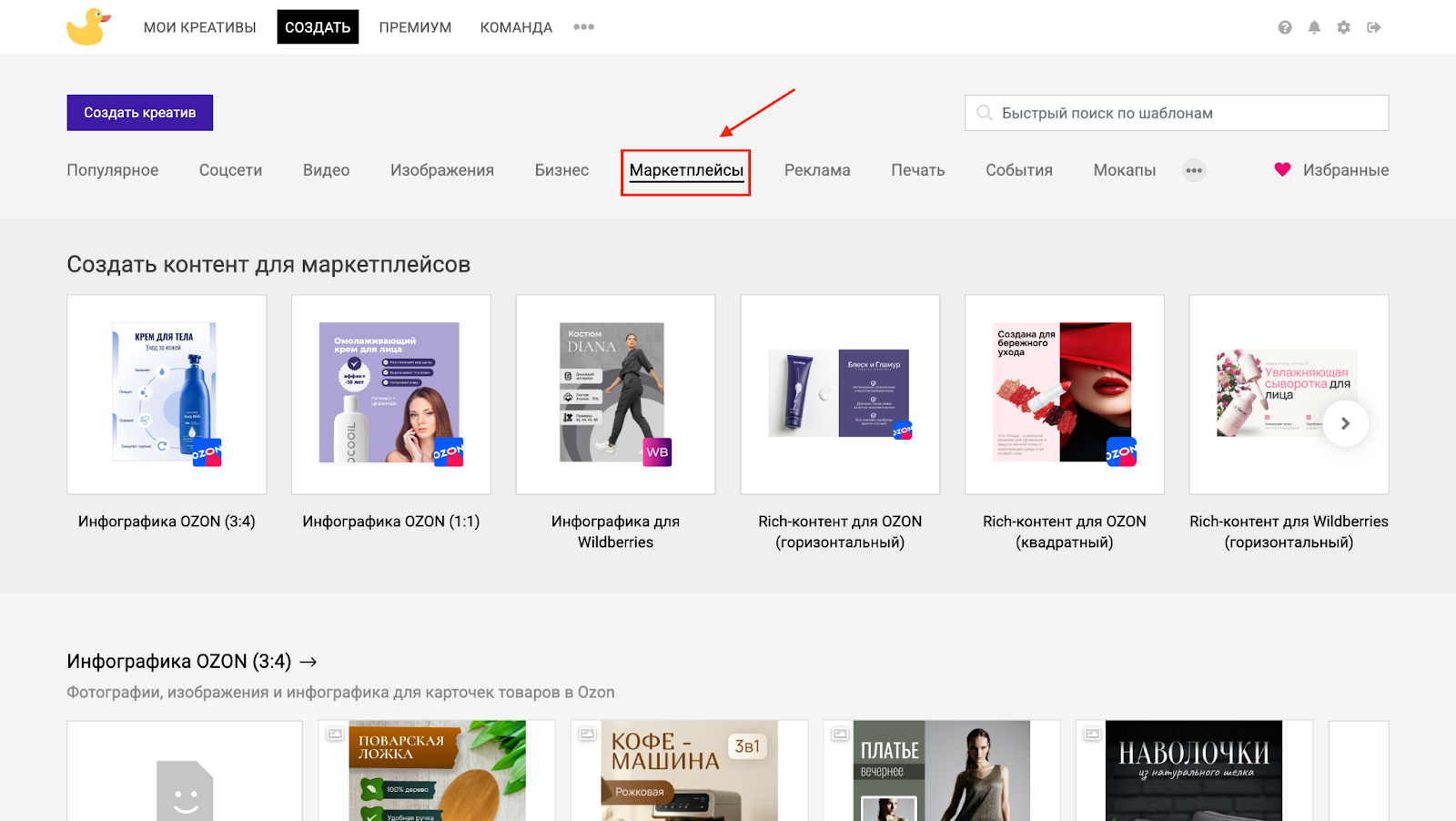Switch to the Бизнес tab
This screenshot has height=821, width=1456.
[x=561, y=170]
